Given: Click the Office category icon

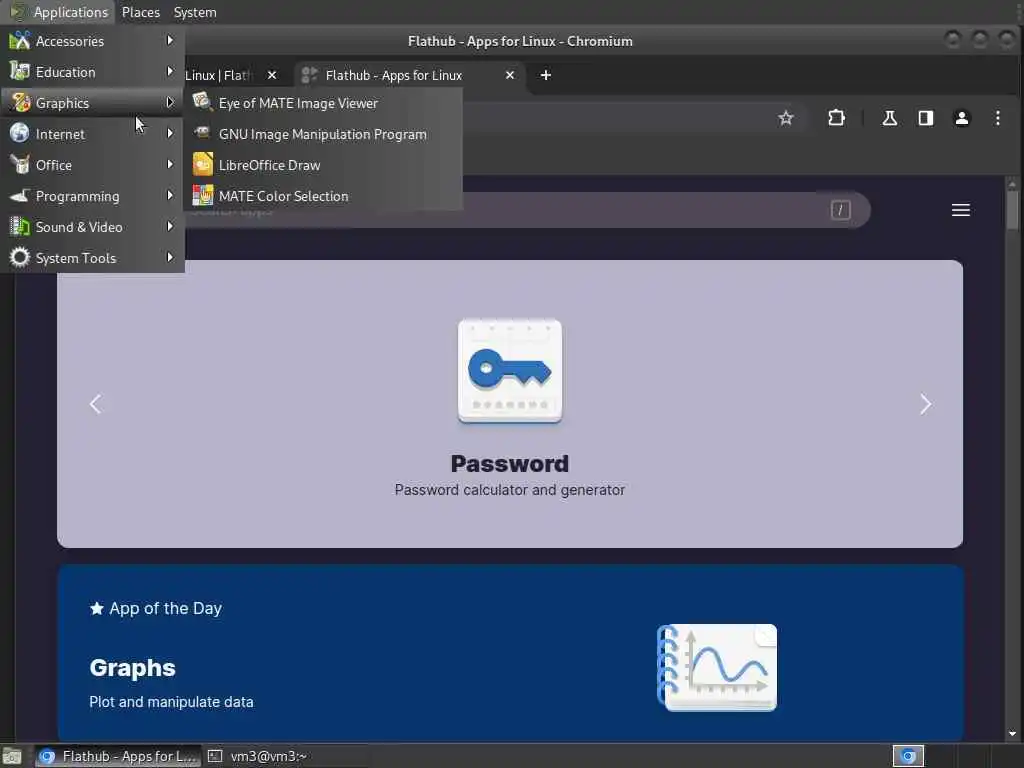Looking at the screenshot, I should pos(20,165).
